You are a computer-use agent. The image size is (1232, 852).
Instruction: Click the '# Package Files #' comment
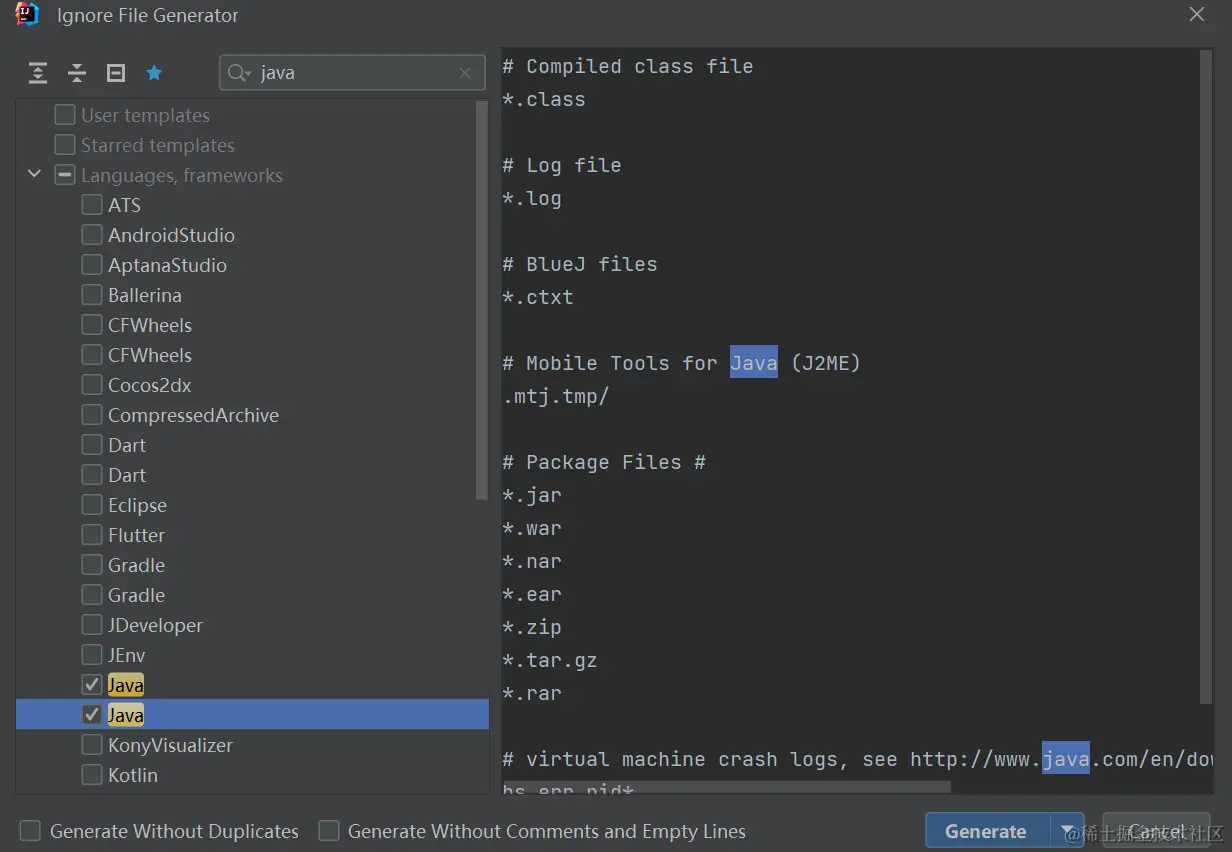[603, 462]
